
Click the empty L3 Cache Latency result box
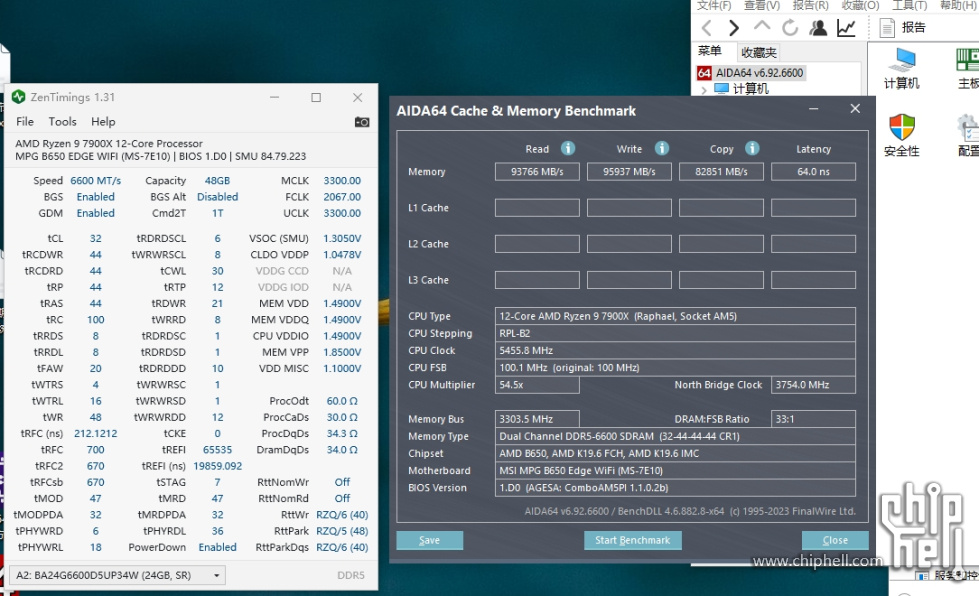point(814,280)
